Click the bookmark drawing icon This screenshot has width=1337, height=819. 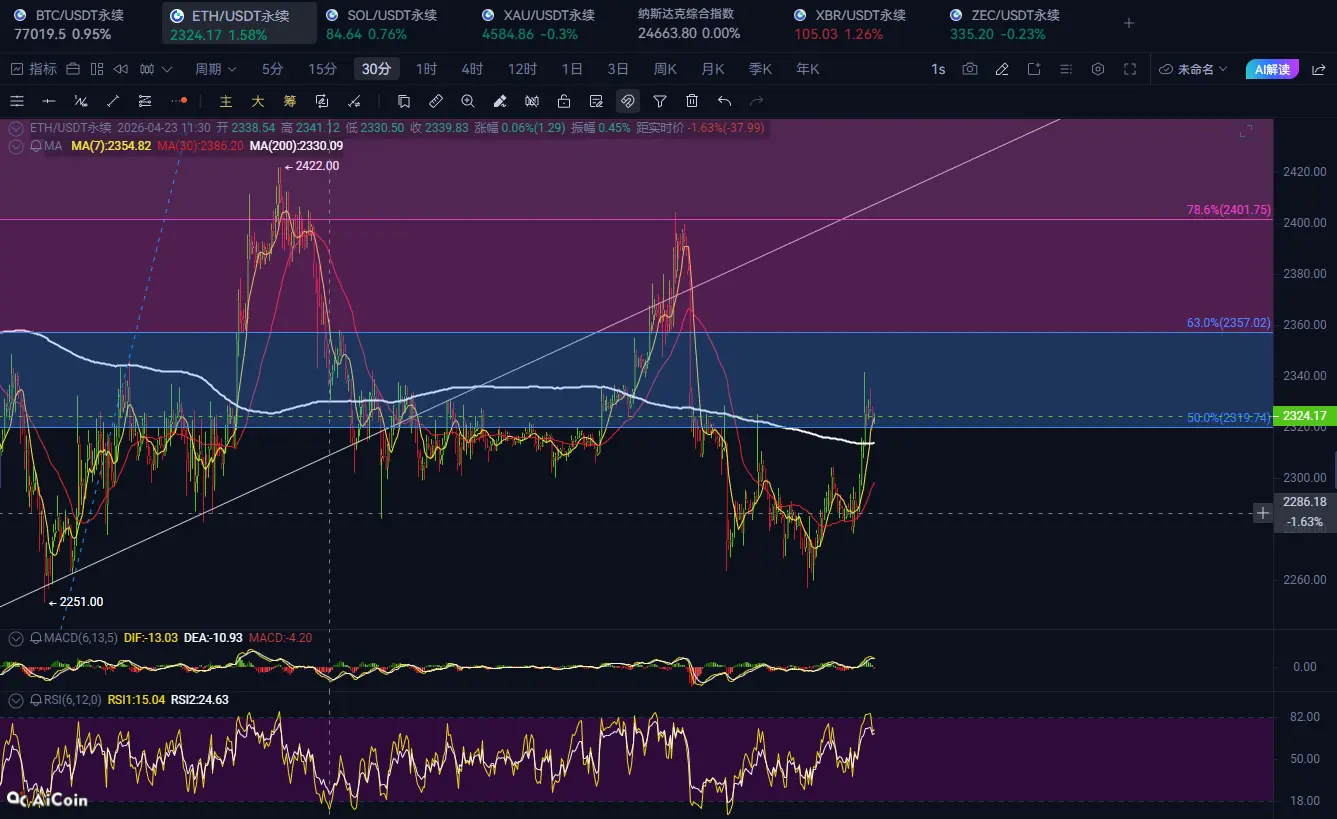coord(404,101)
